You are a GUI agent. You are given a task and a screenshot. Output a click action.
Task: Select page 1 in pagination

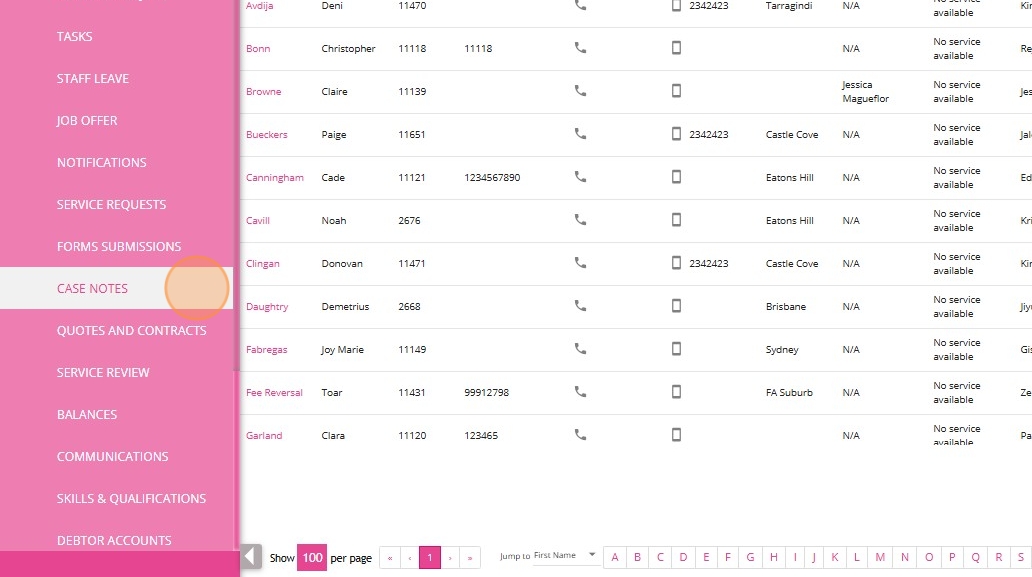(x=430, y=558)
